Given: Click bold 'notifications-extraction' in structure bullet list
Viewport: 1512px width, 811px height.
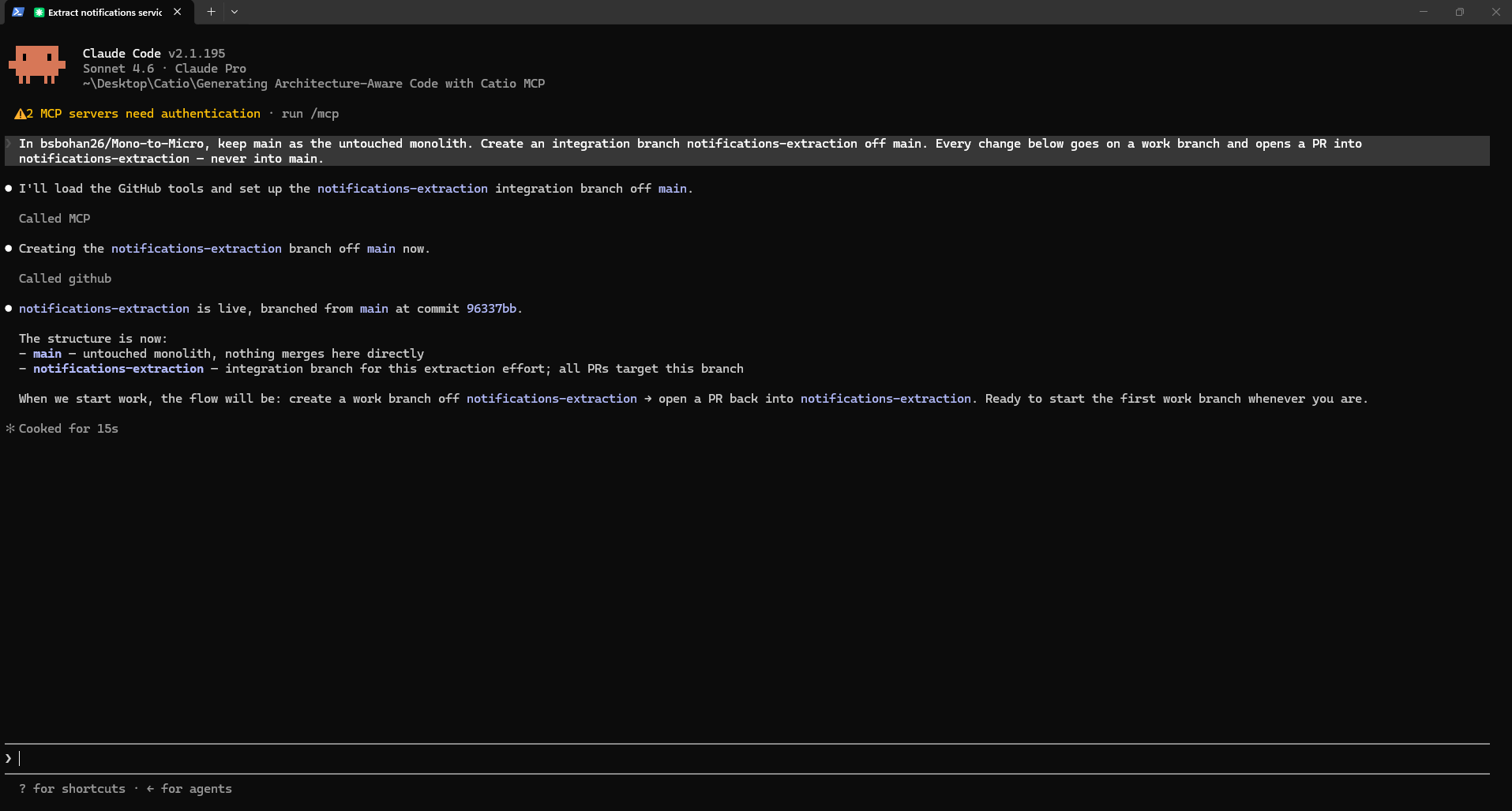Looking at the screenshot, I should click(118, 369).
